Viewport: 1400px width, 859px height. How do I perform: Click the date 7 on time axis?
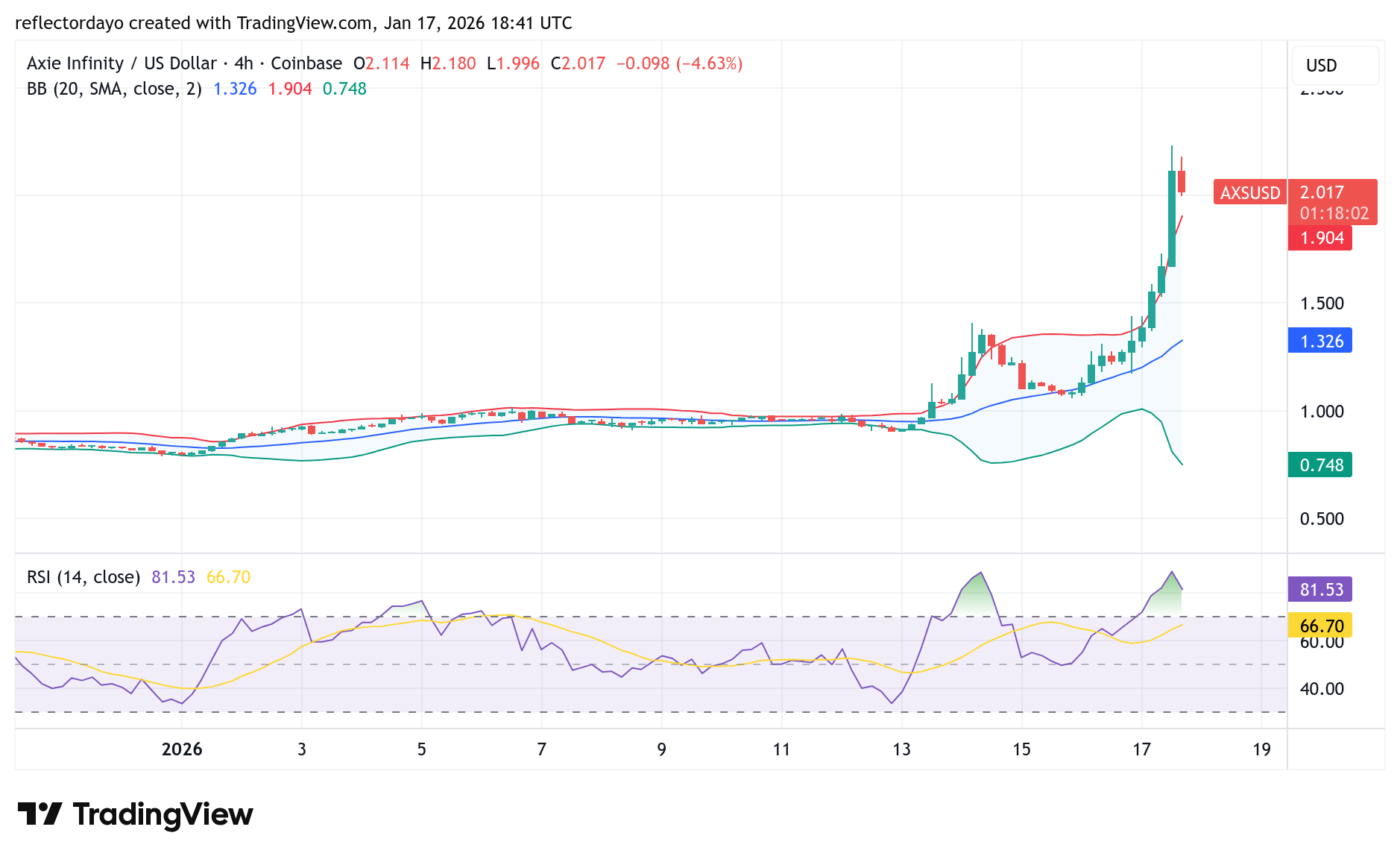[x=542, y=749]
